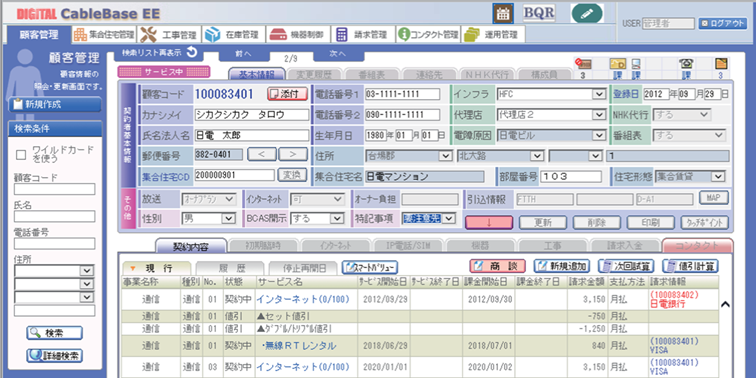Go to next record with 次へ
The width and height of the screenshot is (756, 378).
[x=338, y=54]
